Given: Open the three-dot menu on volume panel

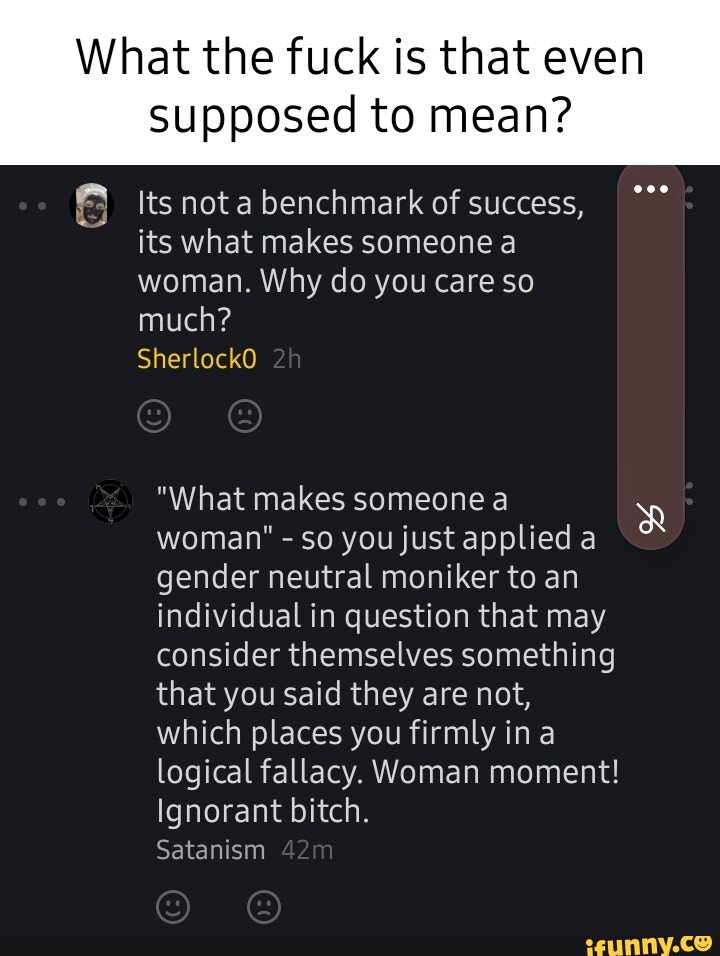Looking at the screenshot, I should [651, 190].
